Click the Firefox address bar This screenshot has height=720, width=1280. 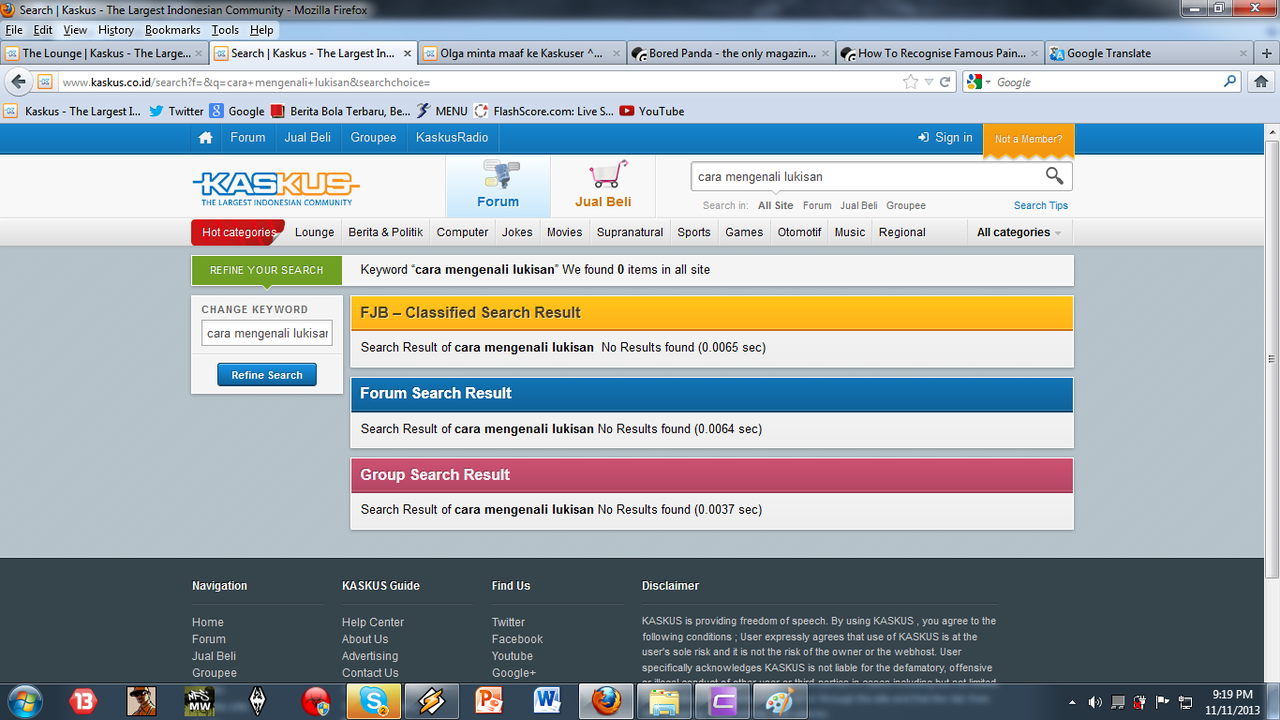tap(480, 82)
